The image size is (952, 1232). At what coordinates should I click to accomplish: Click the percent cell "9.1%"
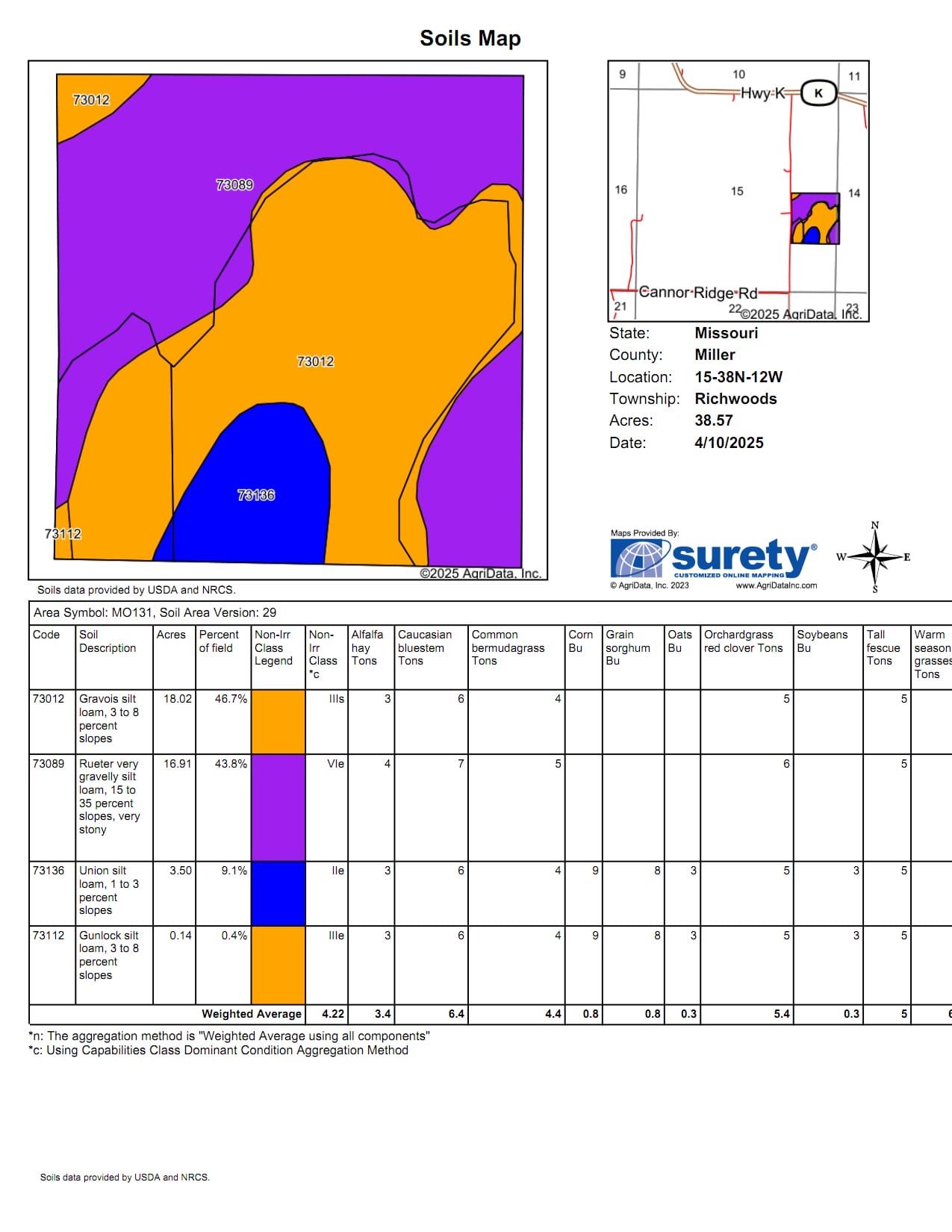[x=234, y=871]
